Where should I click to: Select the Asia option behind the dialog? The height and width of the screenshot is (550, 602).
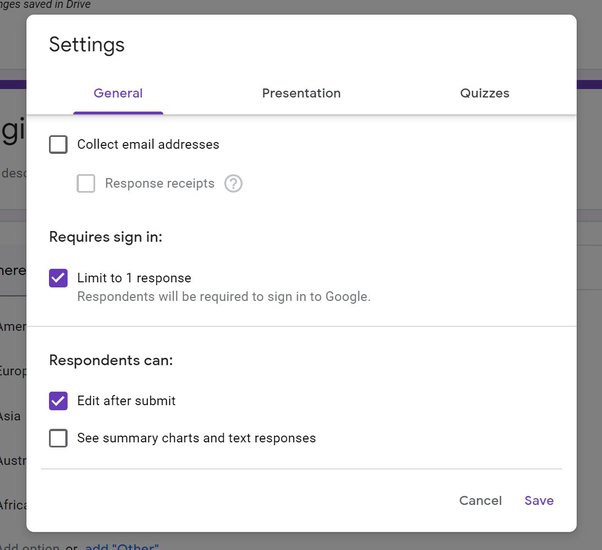coord(11,416)
